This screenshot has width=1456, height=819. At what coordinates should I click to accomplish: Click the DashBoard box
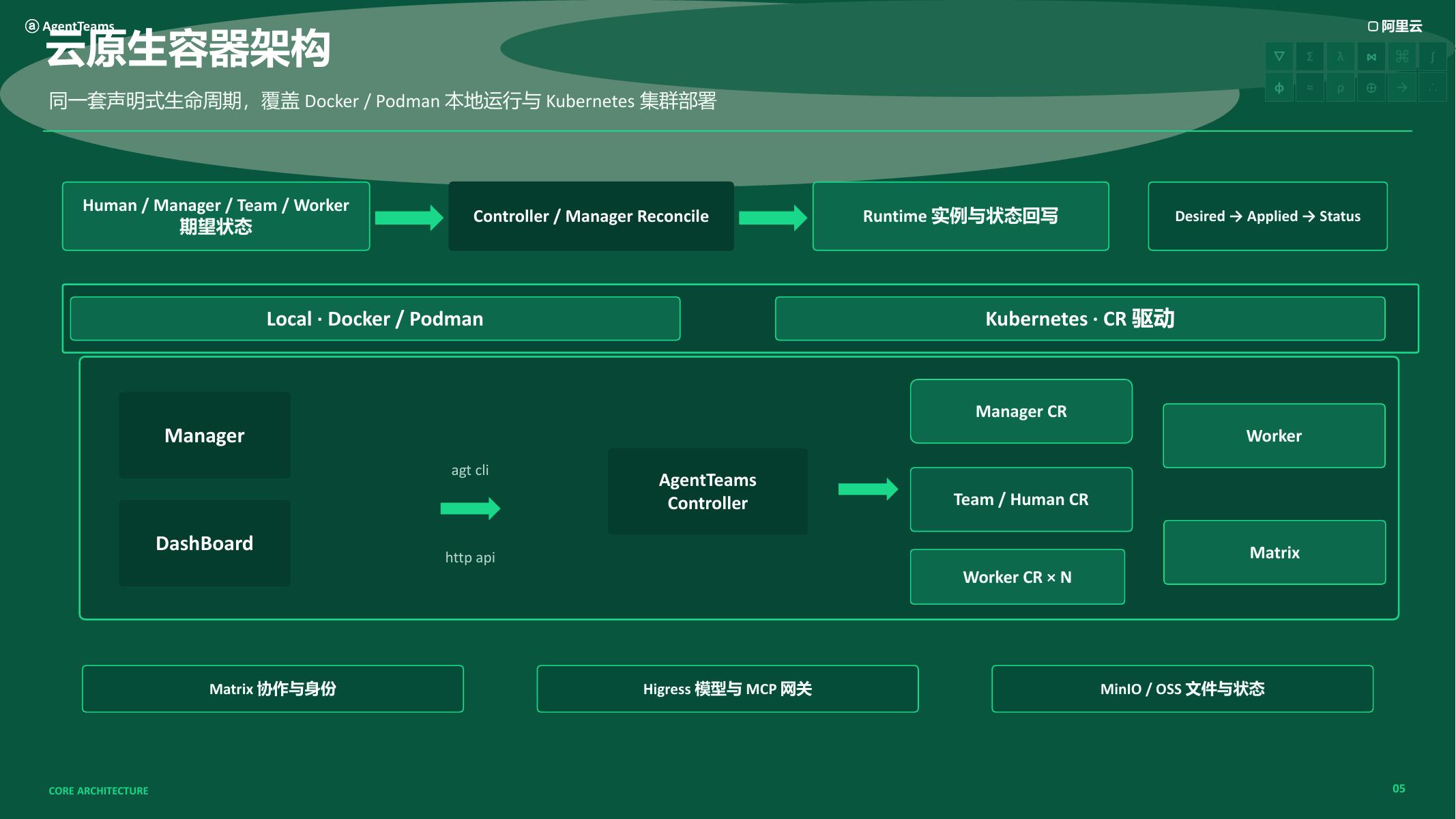[x=205, y=543]
